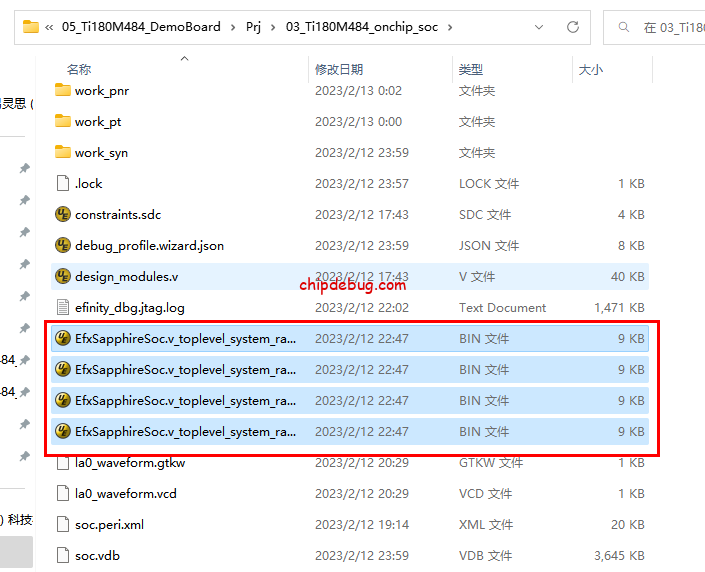Expand the chevron after 03_Ti180M484_onchip_soc
The image size is (705, 572).
click(x=450, y=27)
